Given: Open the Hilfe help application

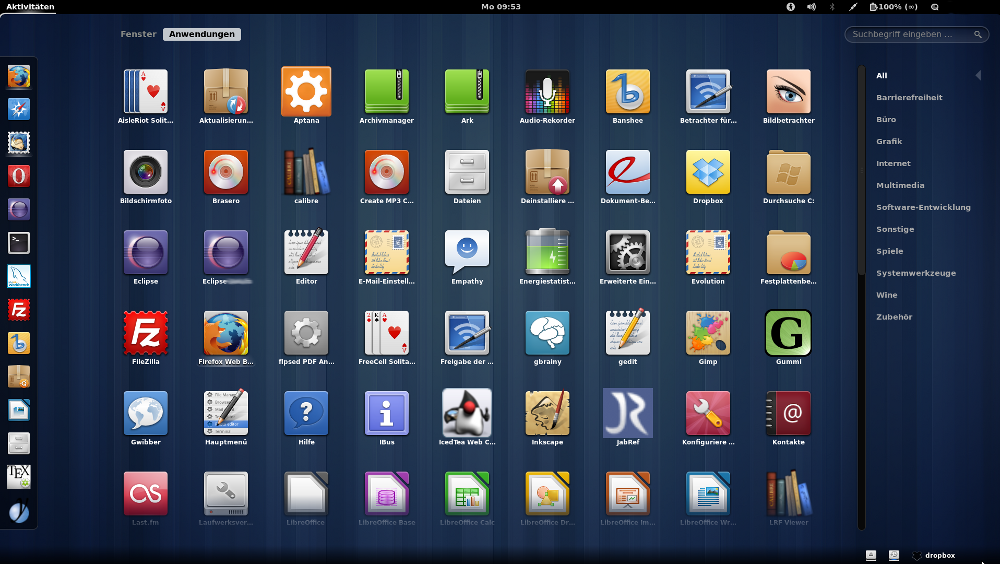Looking at the screenshot, I should [306, 418].
